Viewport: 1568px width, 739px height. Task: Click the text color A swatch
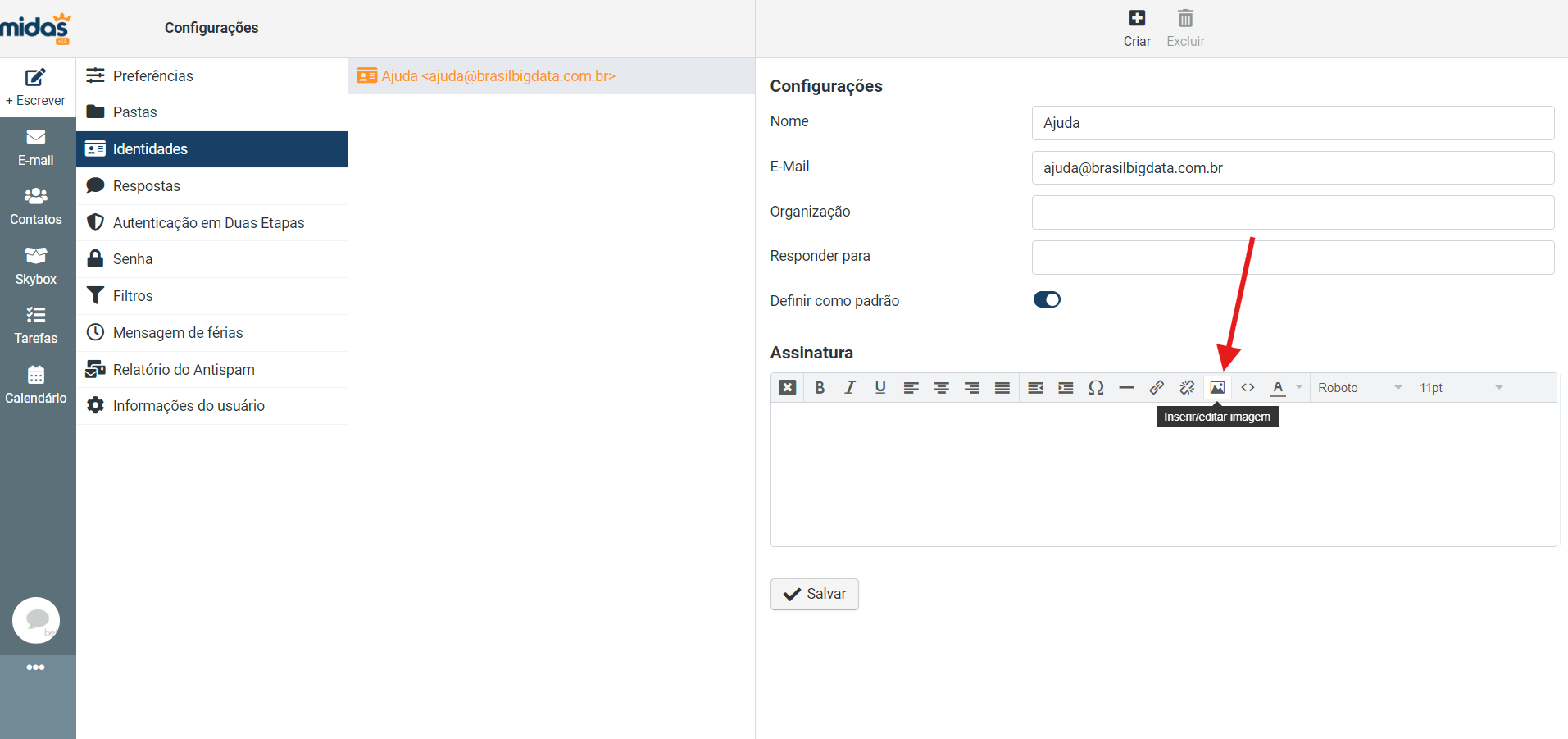tap(1278, 388)
